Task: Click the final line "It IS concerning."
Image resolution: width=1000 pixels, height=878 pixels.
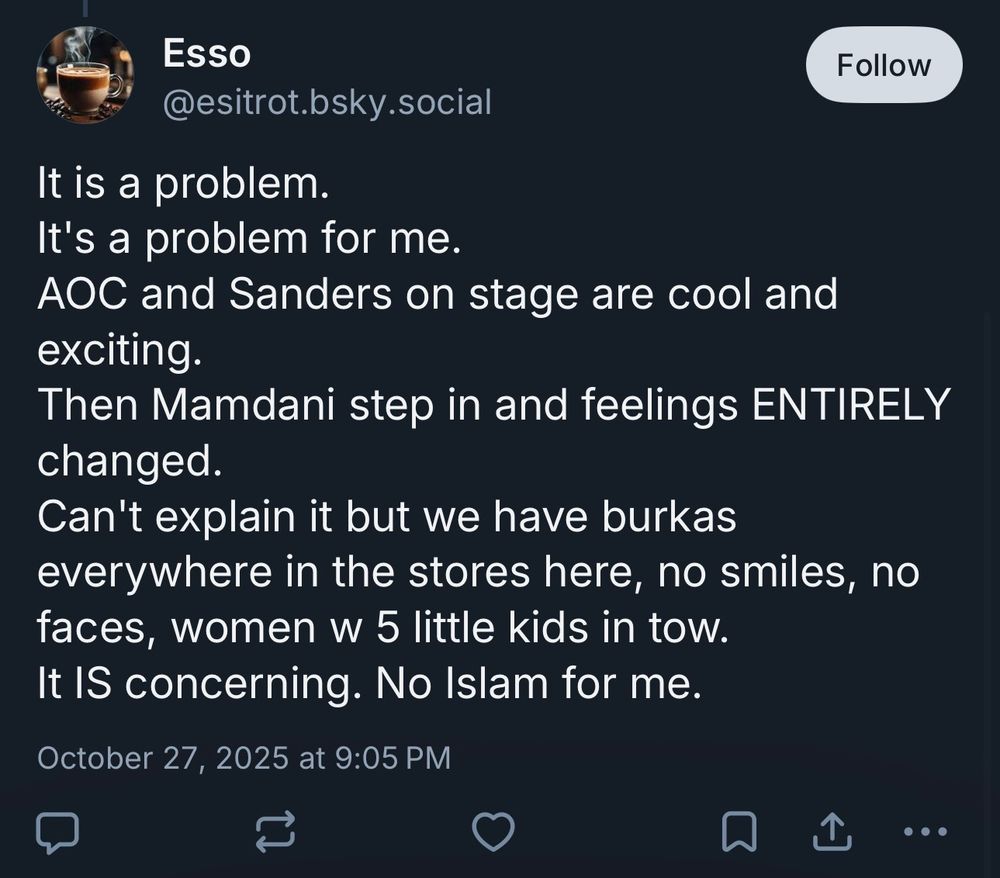Action: tap(368, 684)
